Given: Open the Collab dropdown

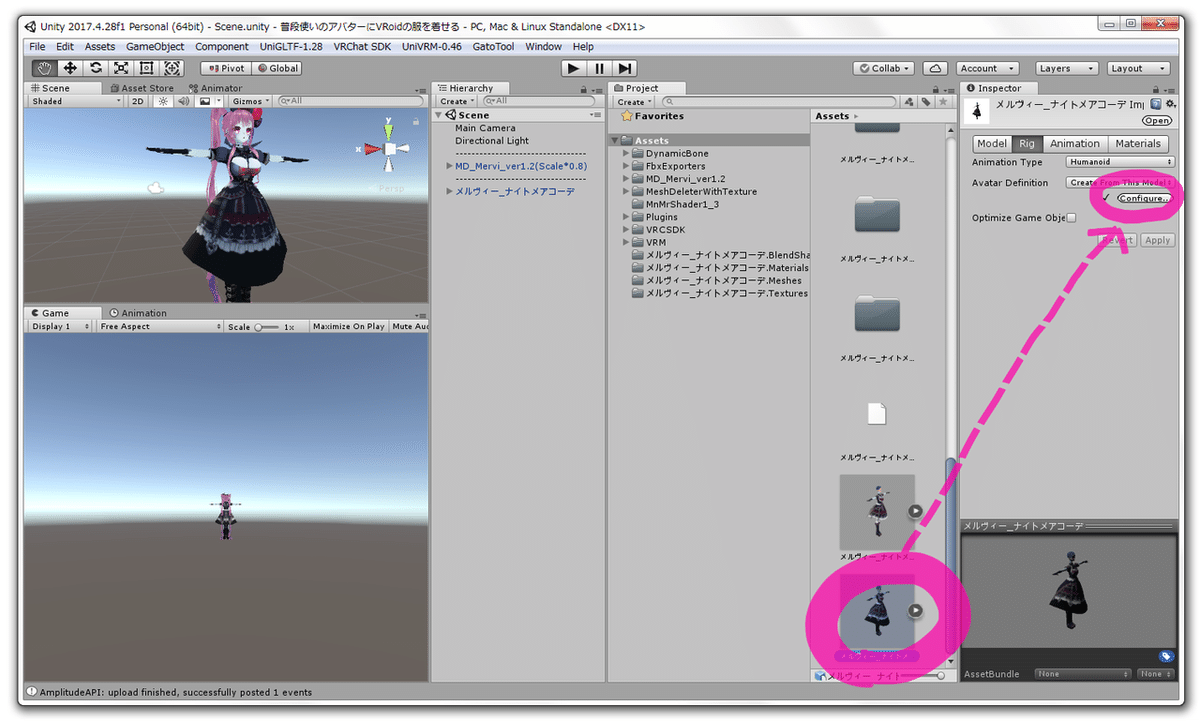Looking at the screenshot, I should 883,69.
